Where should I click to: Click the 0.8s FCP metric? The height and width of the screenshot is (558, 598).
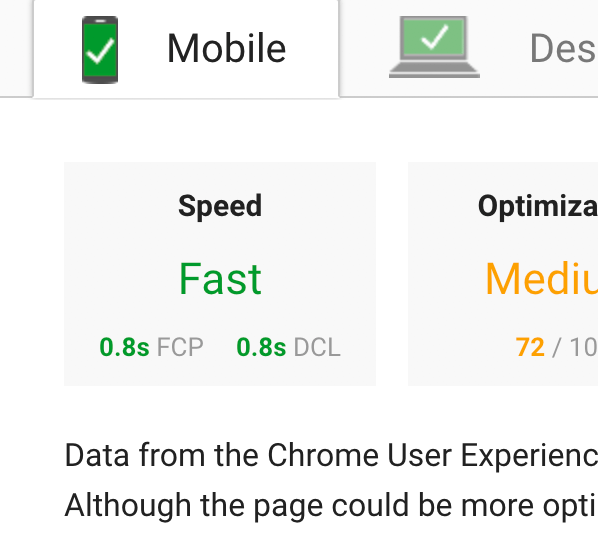tap(151, 347)
